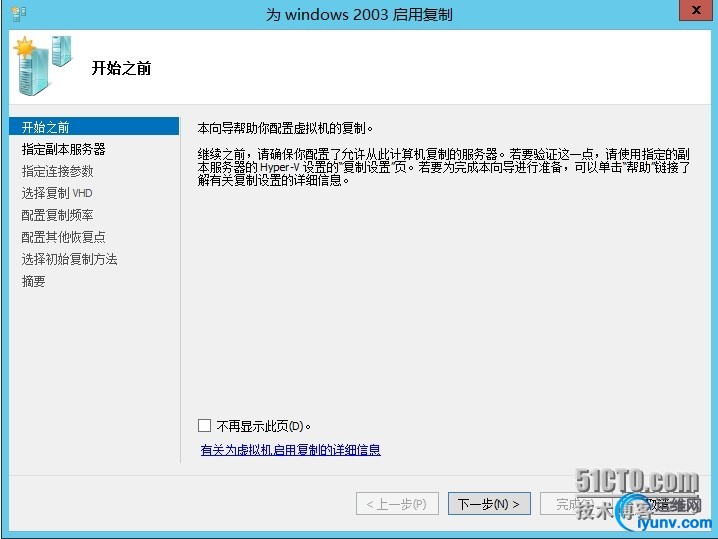Go to the 配置其他恢复点 step
Image resolution: width=718 pixels, height=539 pixels.
point(63,237)
